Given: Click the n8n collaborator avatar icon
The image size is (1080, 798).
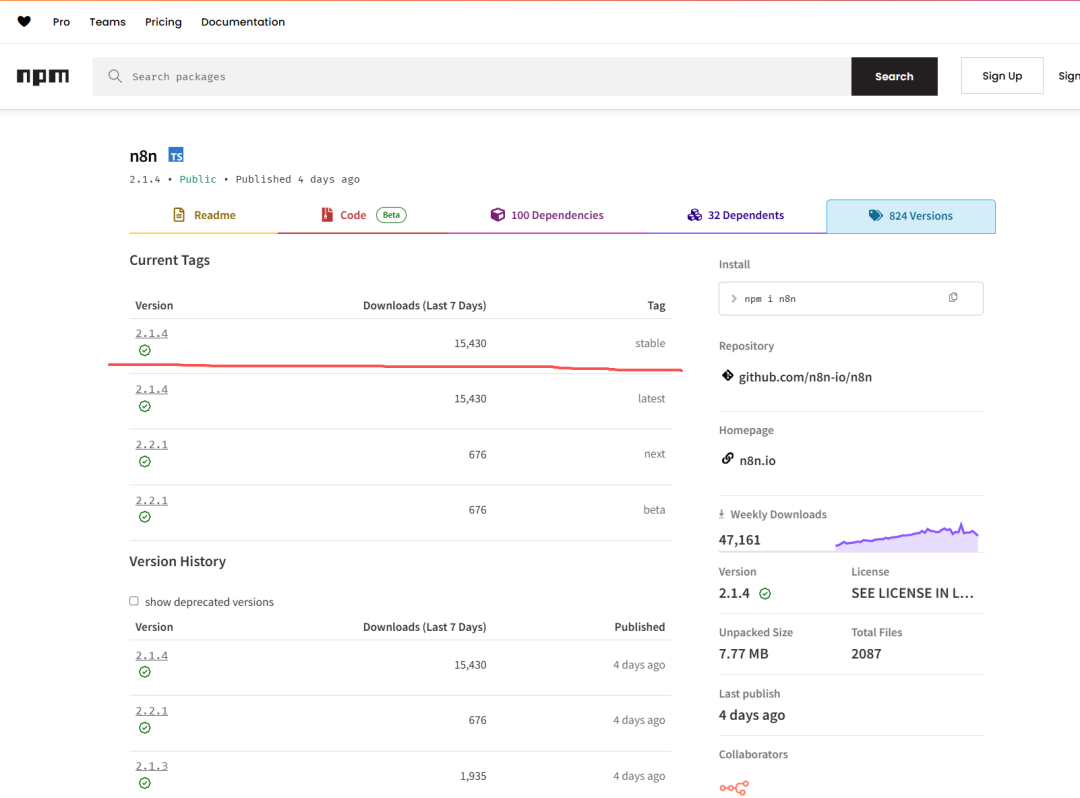Looking at the screenshot, I should pyautogui.click(x=733, y=788).
